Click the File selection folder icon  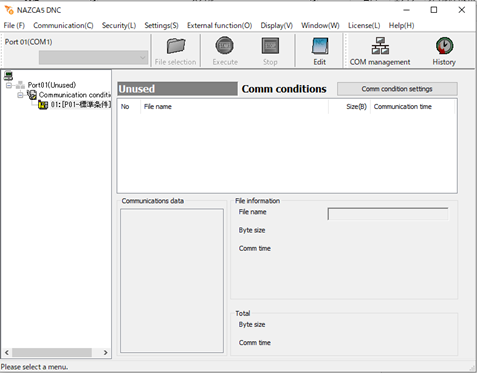(176, 46)
